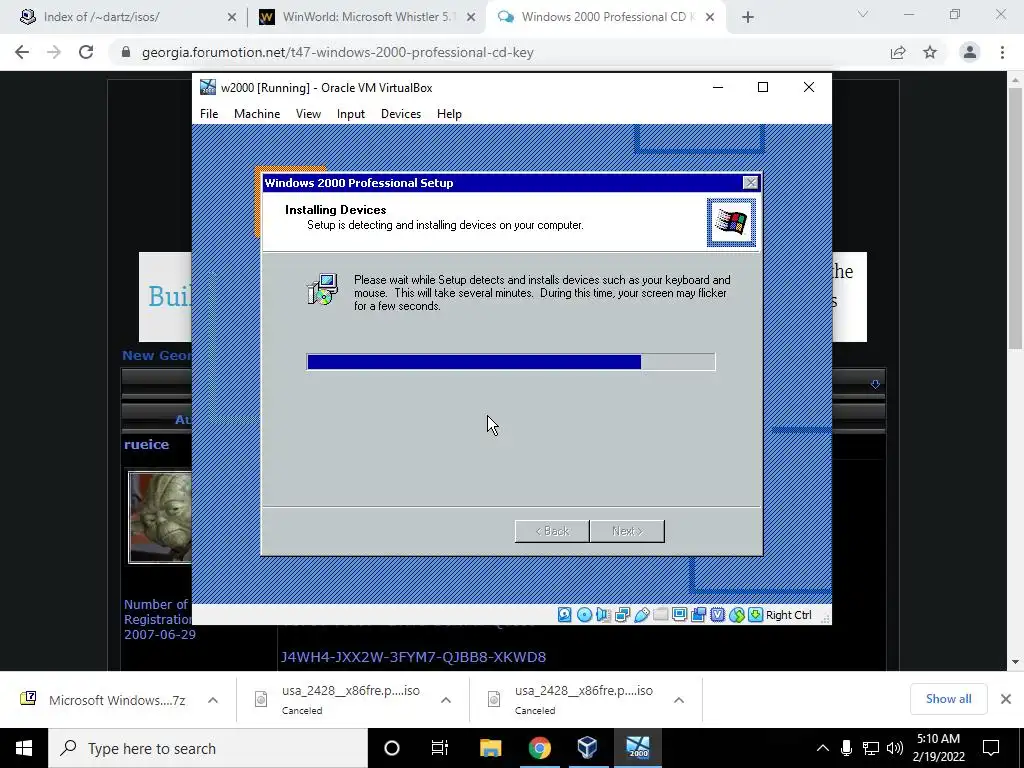
Task: Open Task View on taskbar
Action: (x=440, y=748)
